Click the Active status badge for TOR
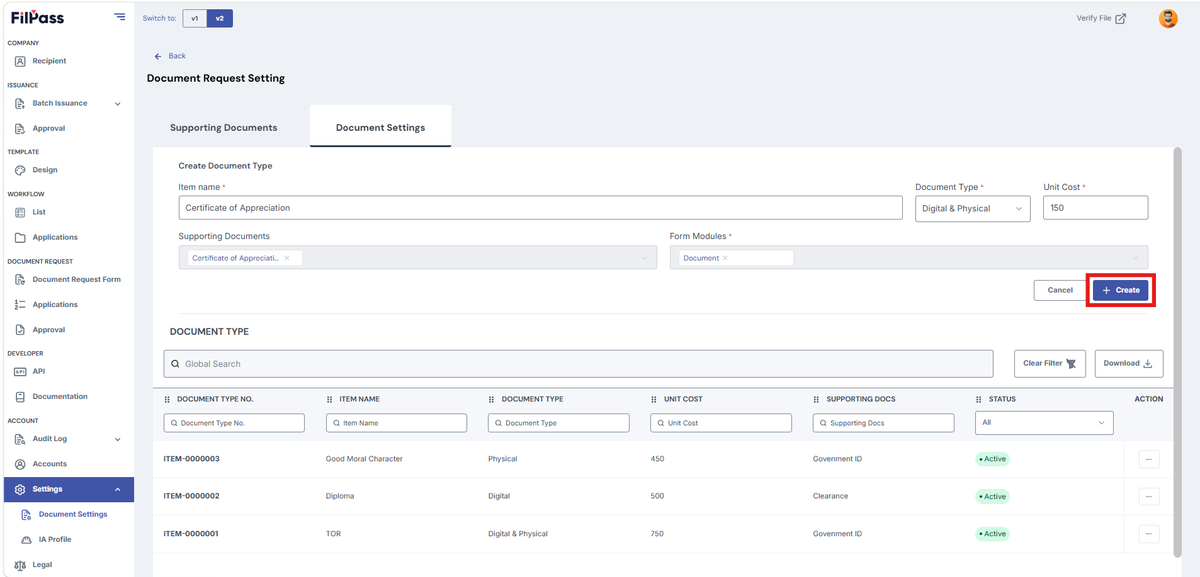Viewport: 1200px width, 577px height. pyautogui.click(x=993, y=533)
